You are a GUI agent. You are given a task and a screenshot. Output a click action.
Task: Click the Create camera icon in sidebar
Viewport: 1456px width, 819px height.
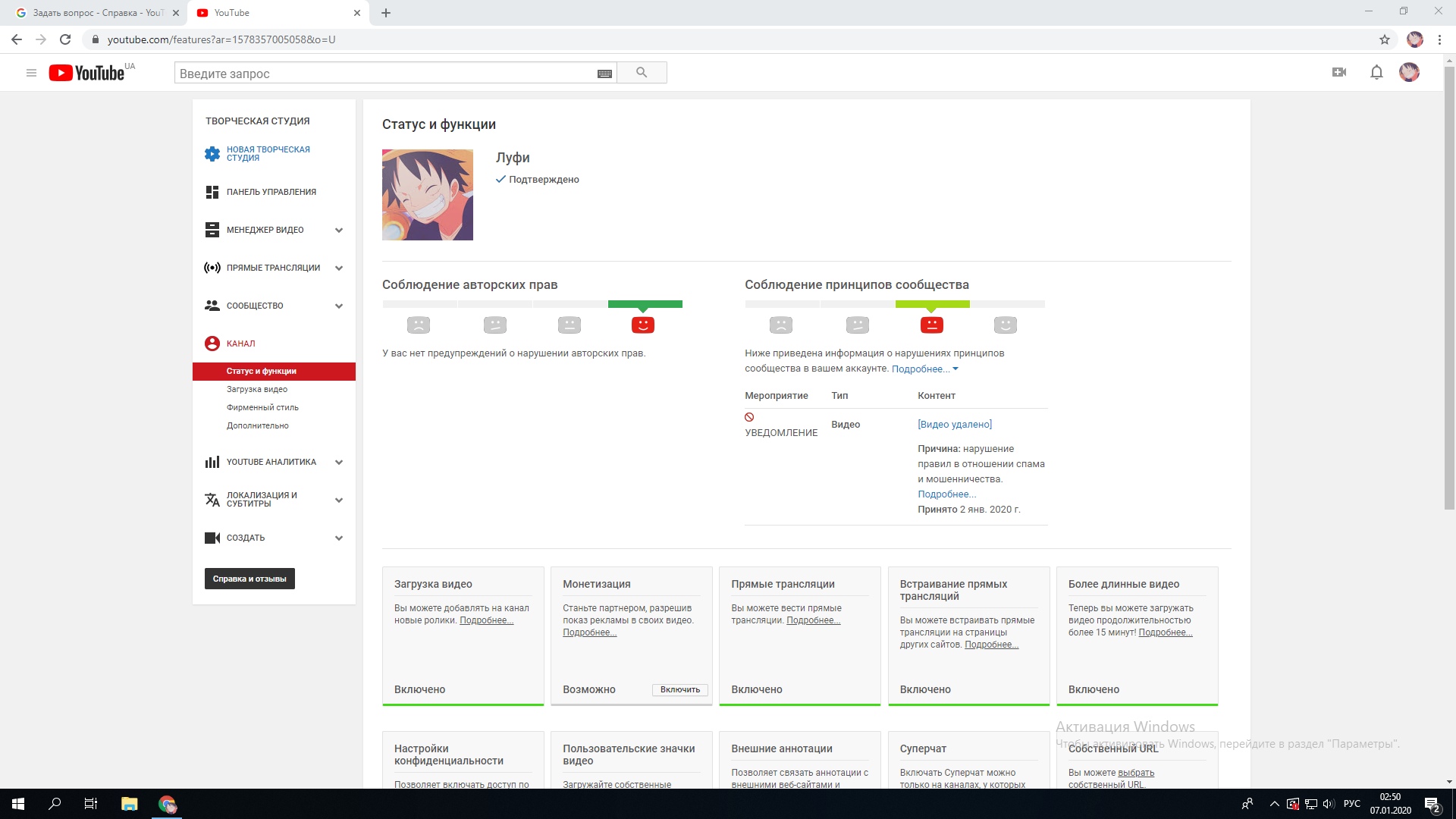[x=212, y=538]
